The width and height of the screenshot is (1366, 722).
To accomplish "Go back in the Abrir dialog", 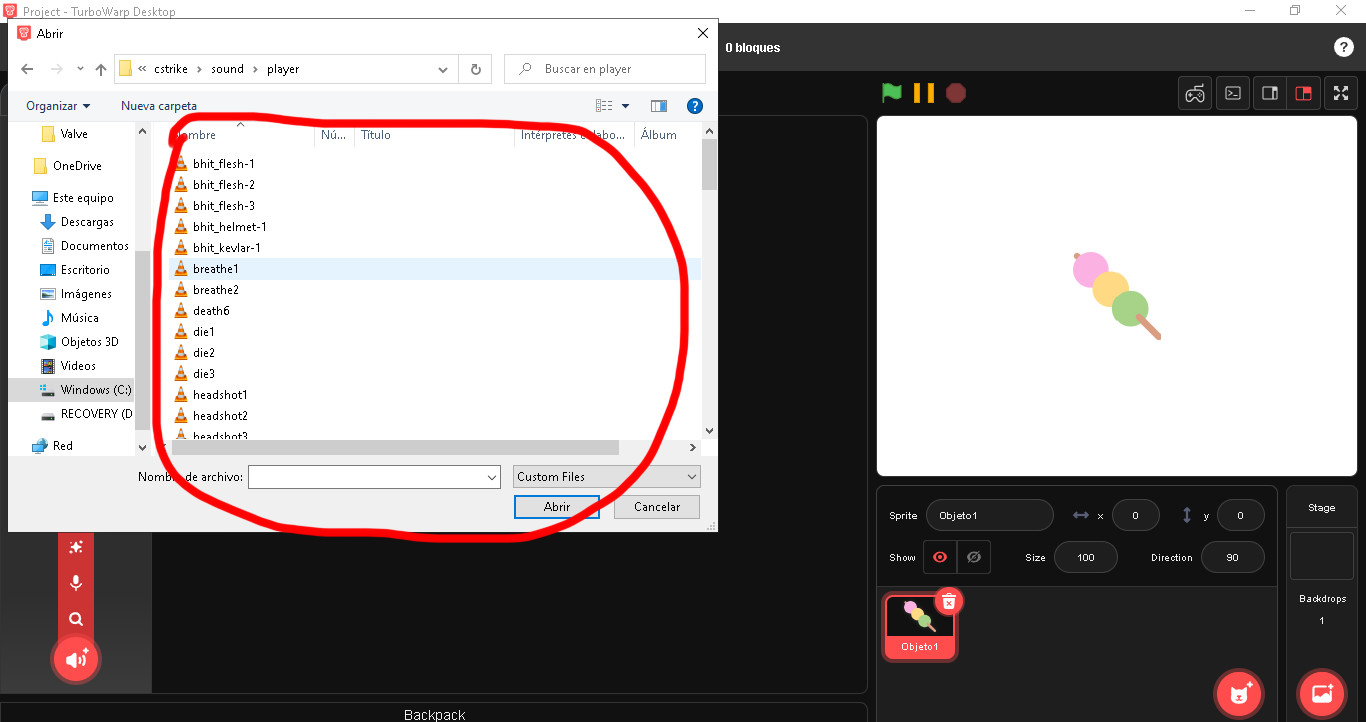I will click(x=27, y=69).
